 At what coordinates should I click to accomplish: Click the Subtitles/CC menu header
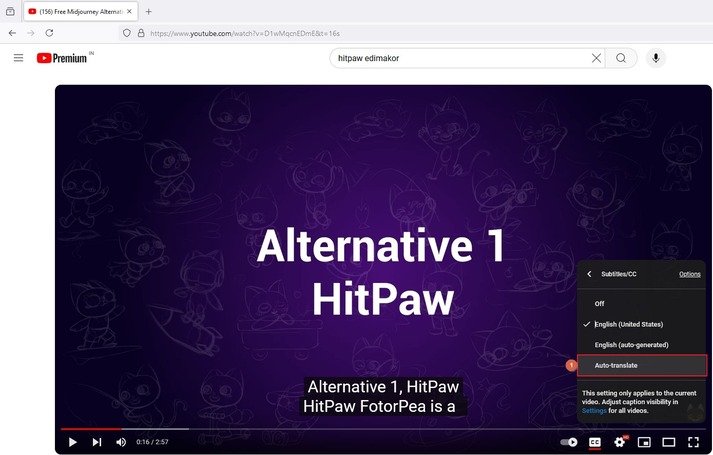pos(618,274)
